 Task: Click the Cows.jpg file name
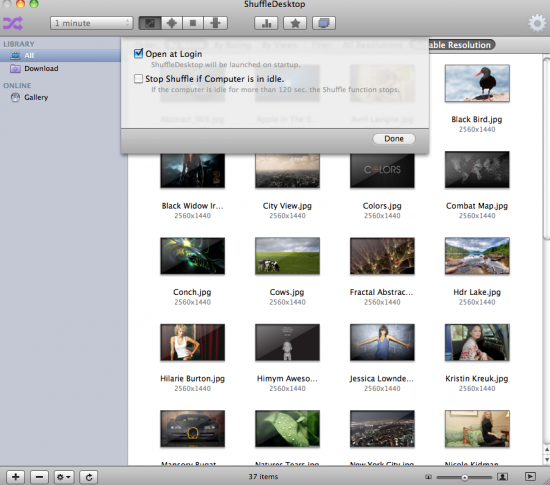pyautogui.click(x=287, y=292)
